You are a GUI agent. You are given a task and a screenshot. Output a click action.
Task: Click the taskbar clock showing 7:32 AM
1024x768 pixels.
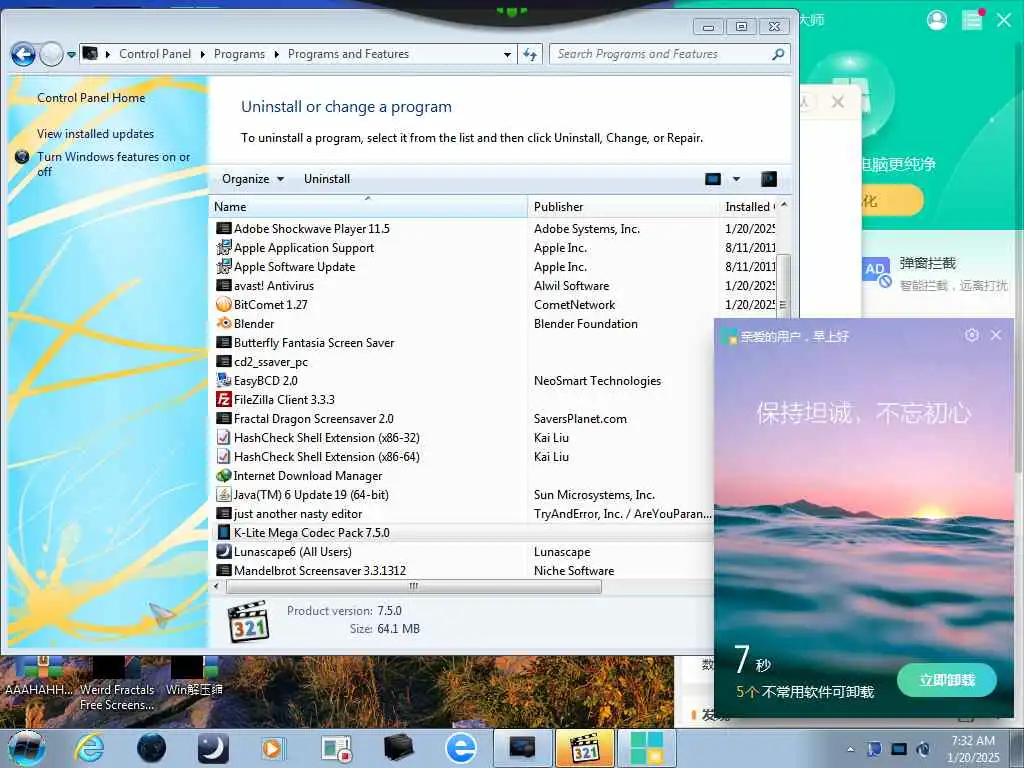point(973,749)
